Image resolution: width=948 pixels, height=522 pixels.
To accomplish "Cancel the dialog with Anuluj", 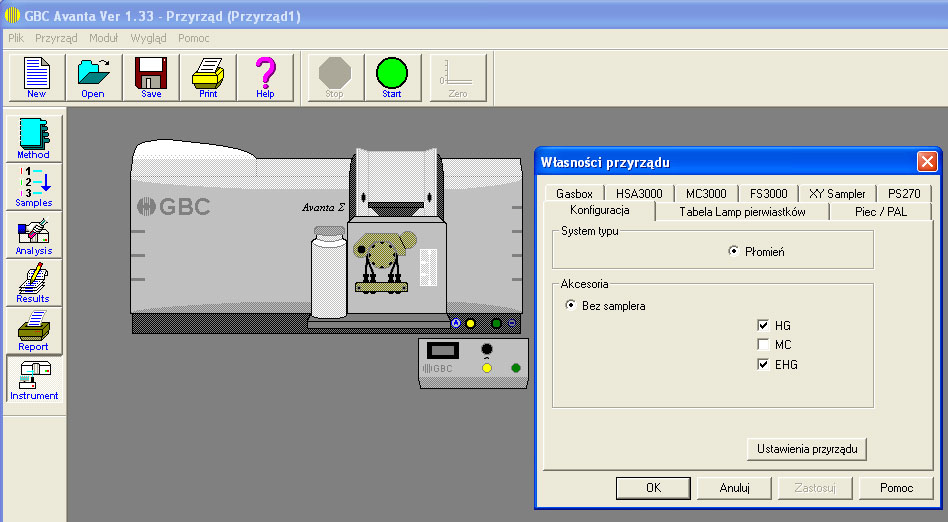I will pyautogui.click(x=735, y=488).
